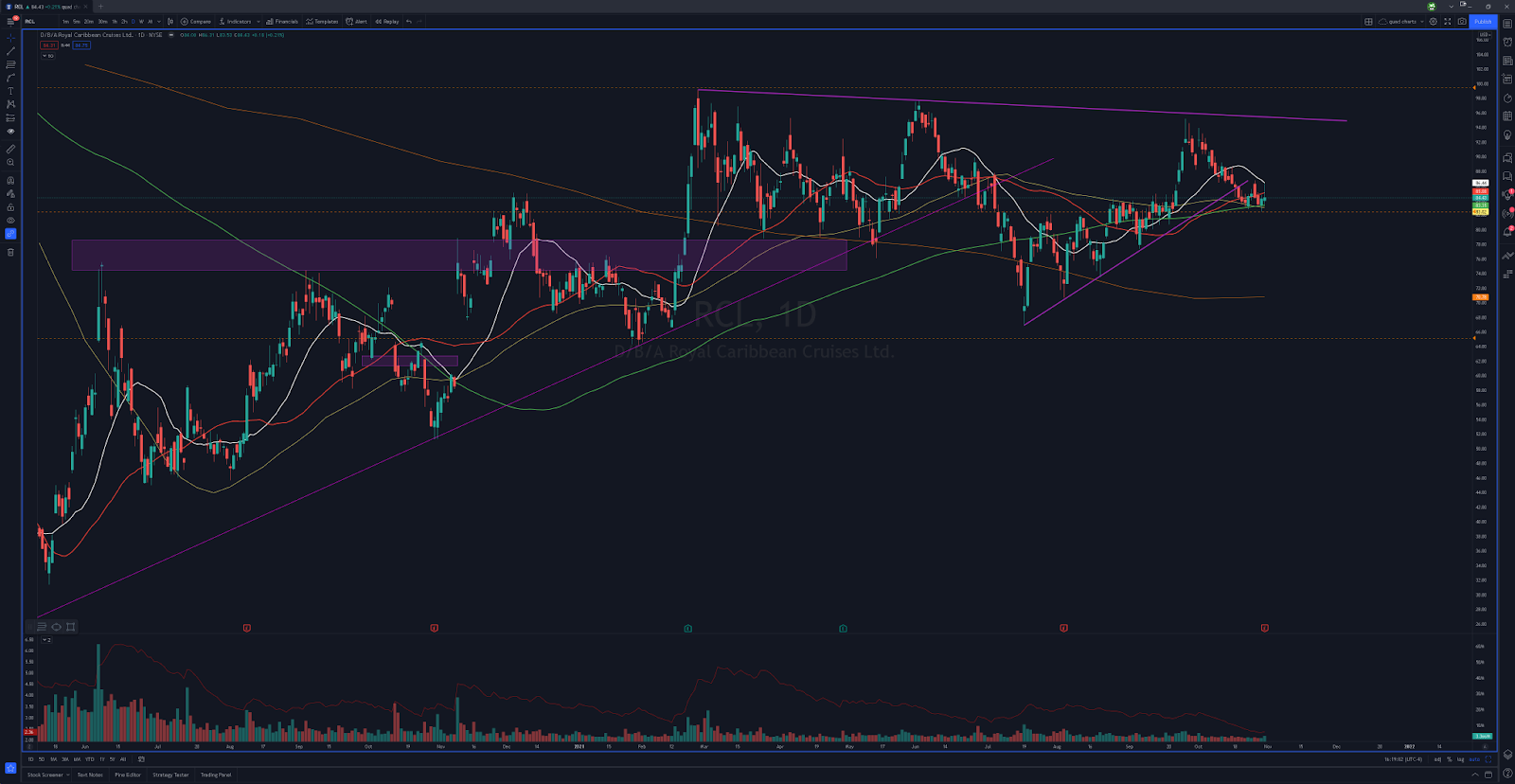Screen dimensions: 1515x784
Task: Open the watchlist panel in right sidebar
Action: pos(1506,23)
